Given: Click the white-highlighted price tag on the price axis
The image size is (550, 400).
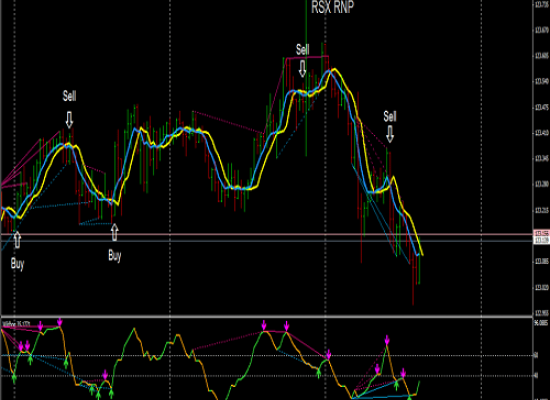Looking at the screenshot, I should (x=541, y=240).
